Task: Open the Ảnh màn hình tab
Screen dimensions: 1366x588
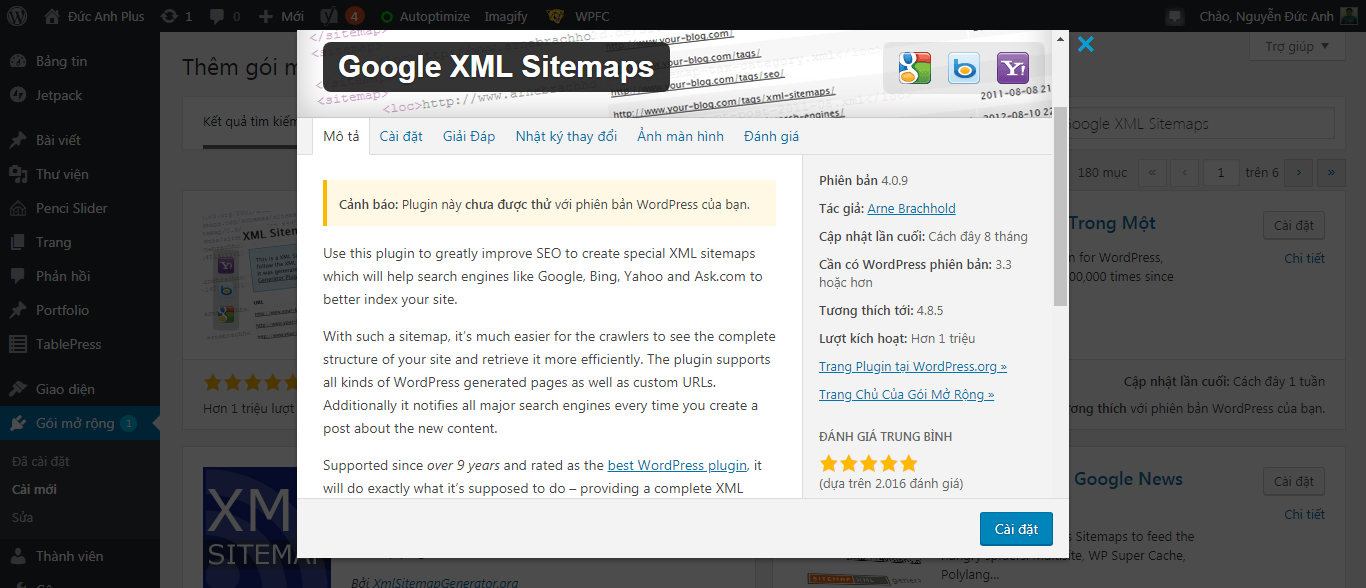Action: coord(680,136)
